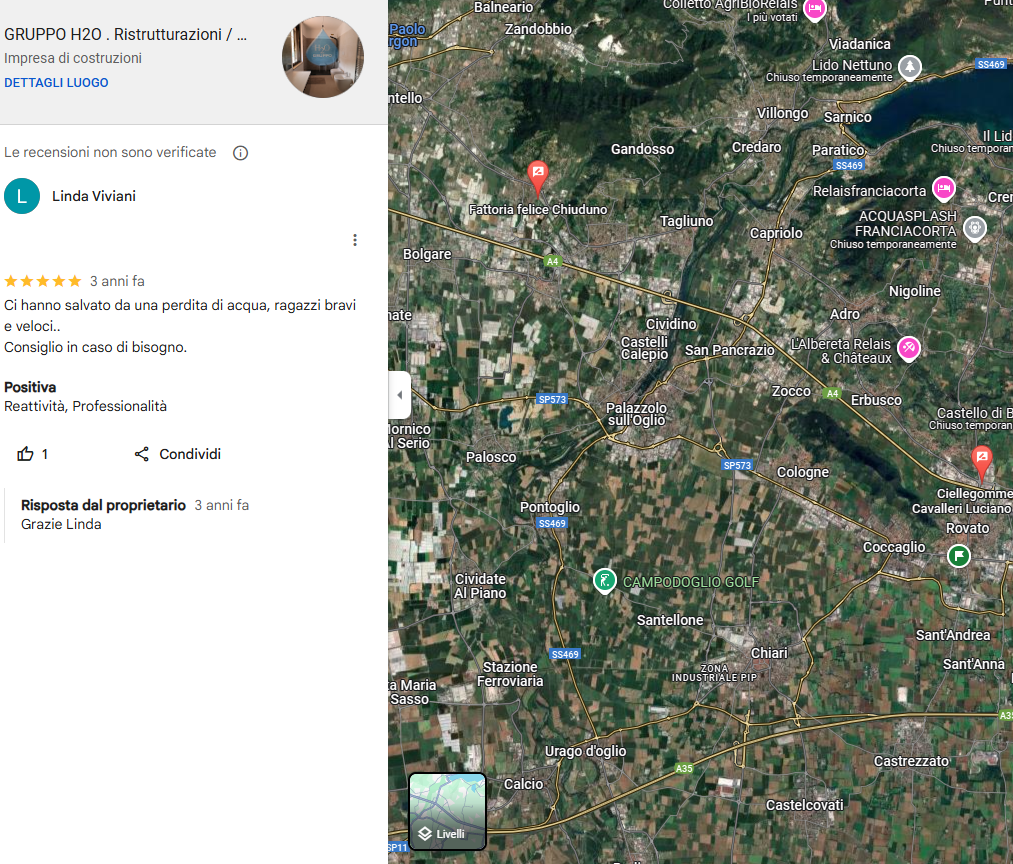Open the Livelli map layers thumbnail
Image resolution: width=1013 pixels, height=864 pixels.
[x=448, y=811]
